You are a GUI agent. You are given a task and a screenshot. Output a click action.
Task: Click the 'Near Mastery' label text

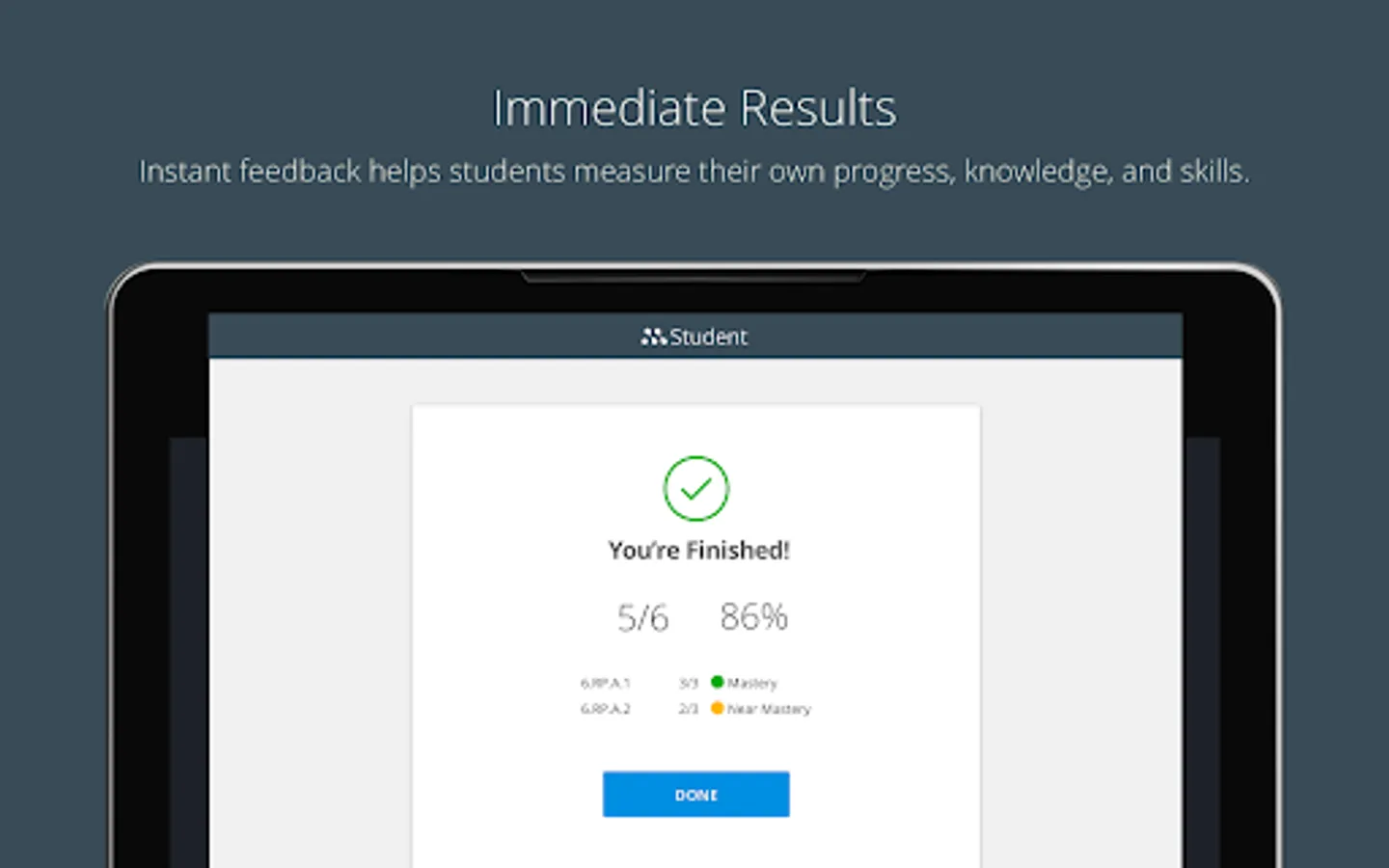[769, 709]
